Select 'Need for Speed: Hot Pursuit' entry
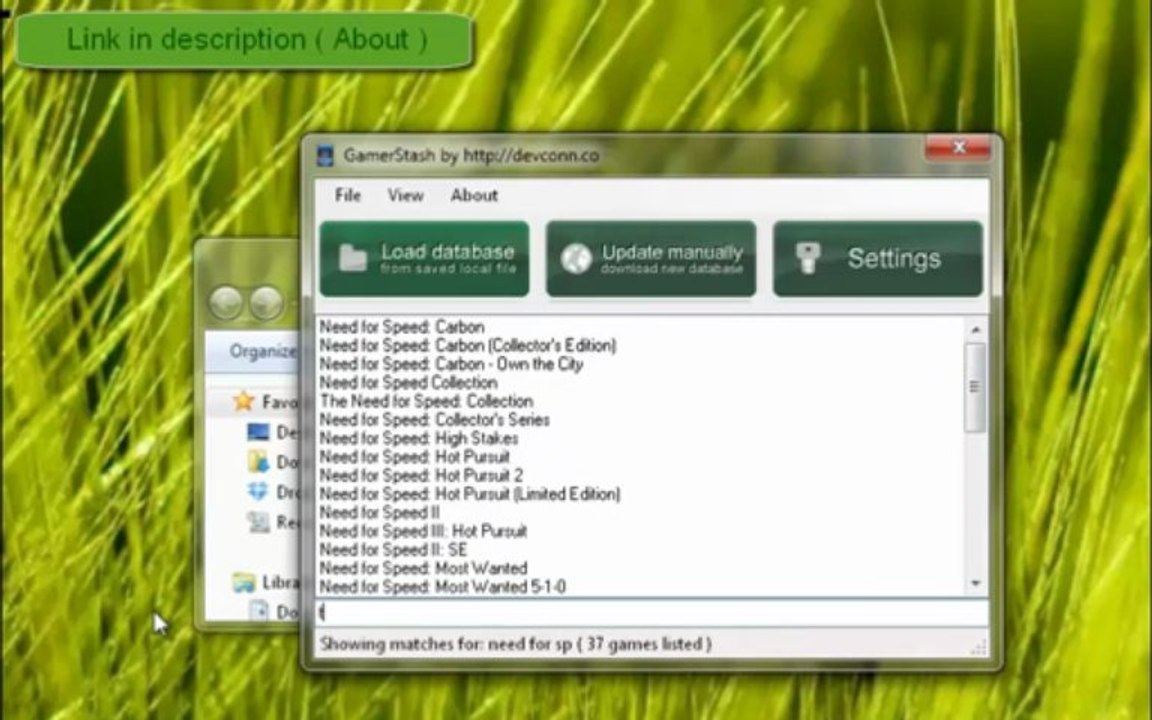Image resolution: width=1152 pixels, height=720 pixels. point(414,456)
